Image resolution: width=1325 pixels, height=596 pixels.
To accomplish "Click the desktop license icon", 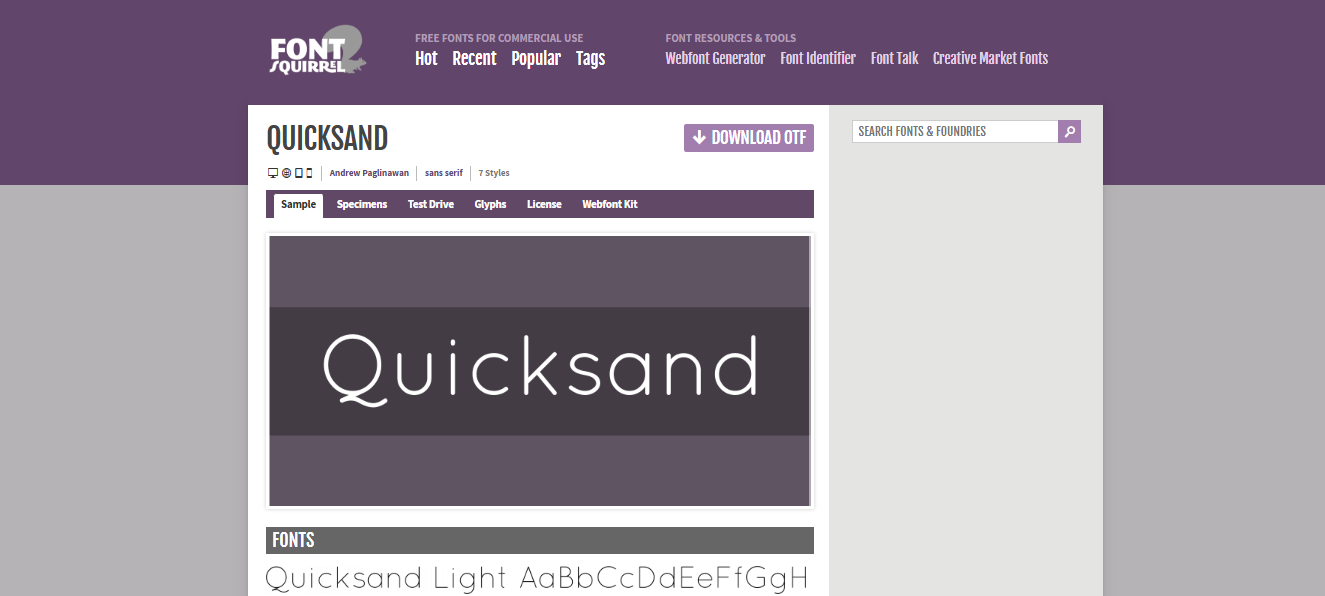I will pyautogui.click(x=272, y=173).
